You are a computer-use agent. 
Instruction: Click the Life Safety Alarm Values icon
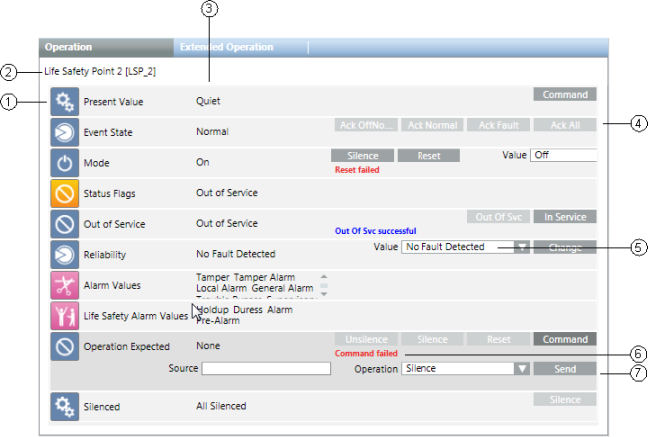(65, 316)
